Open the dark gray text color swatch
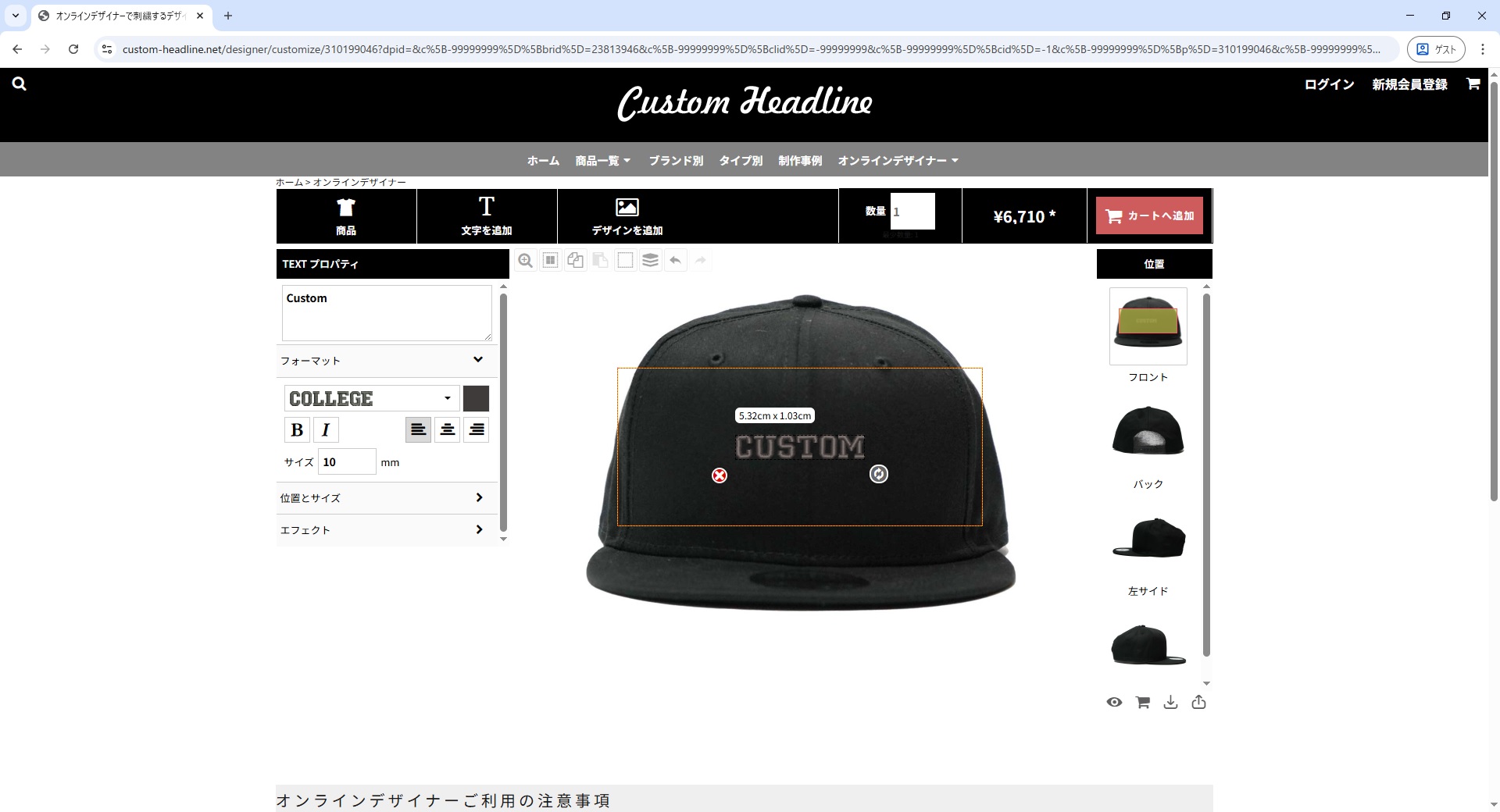The width and height of the screenshot is (1500, 812). [476, 398]
